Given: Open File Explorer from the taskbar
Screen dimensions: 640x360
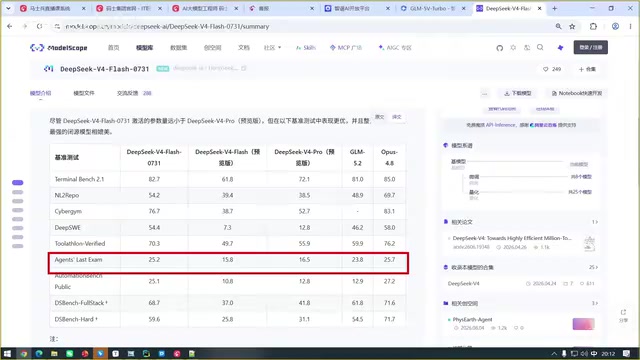Looking at the screenshot, I should tap(54, 353).
